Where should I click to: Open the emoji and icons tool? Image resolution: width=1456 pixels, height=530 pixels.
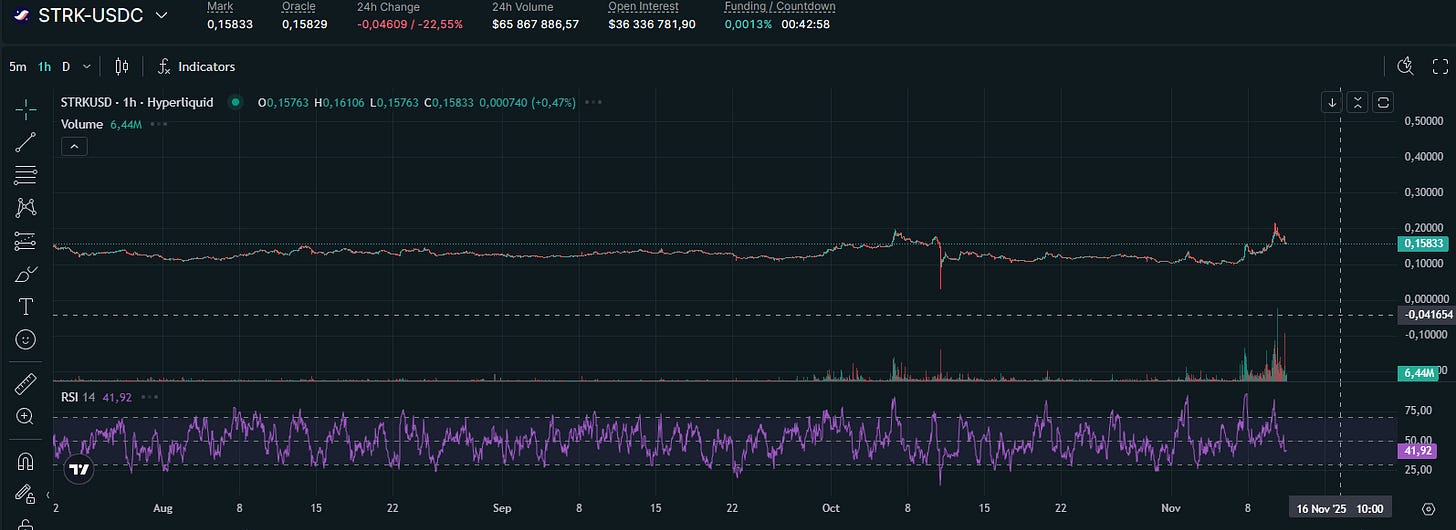26,339
